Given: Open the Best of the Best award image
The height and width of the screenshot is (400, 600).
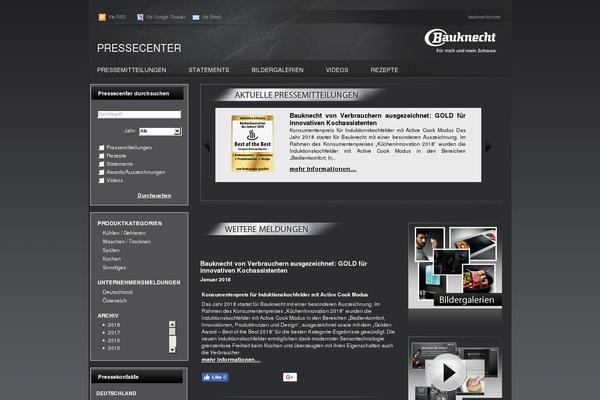Looking at the screenshot, I should click(x=253, y=144).
